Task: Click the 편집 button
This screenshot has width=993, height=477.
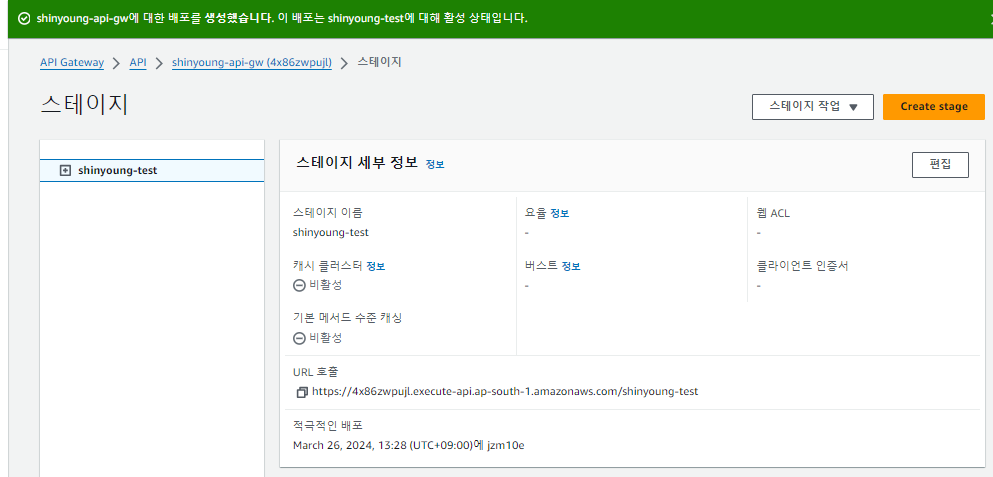Action: coord(940,165)
